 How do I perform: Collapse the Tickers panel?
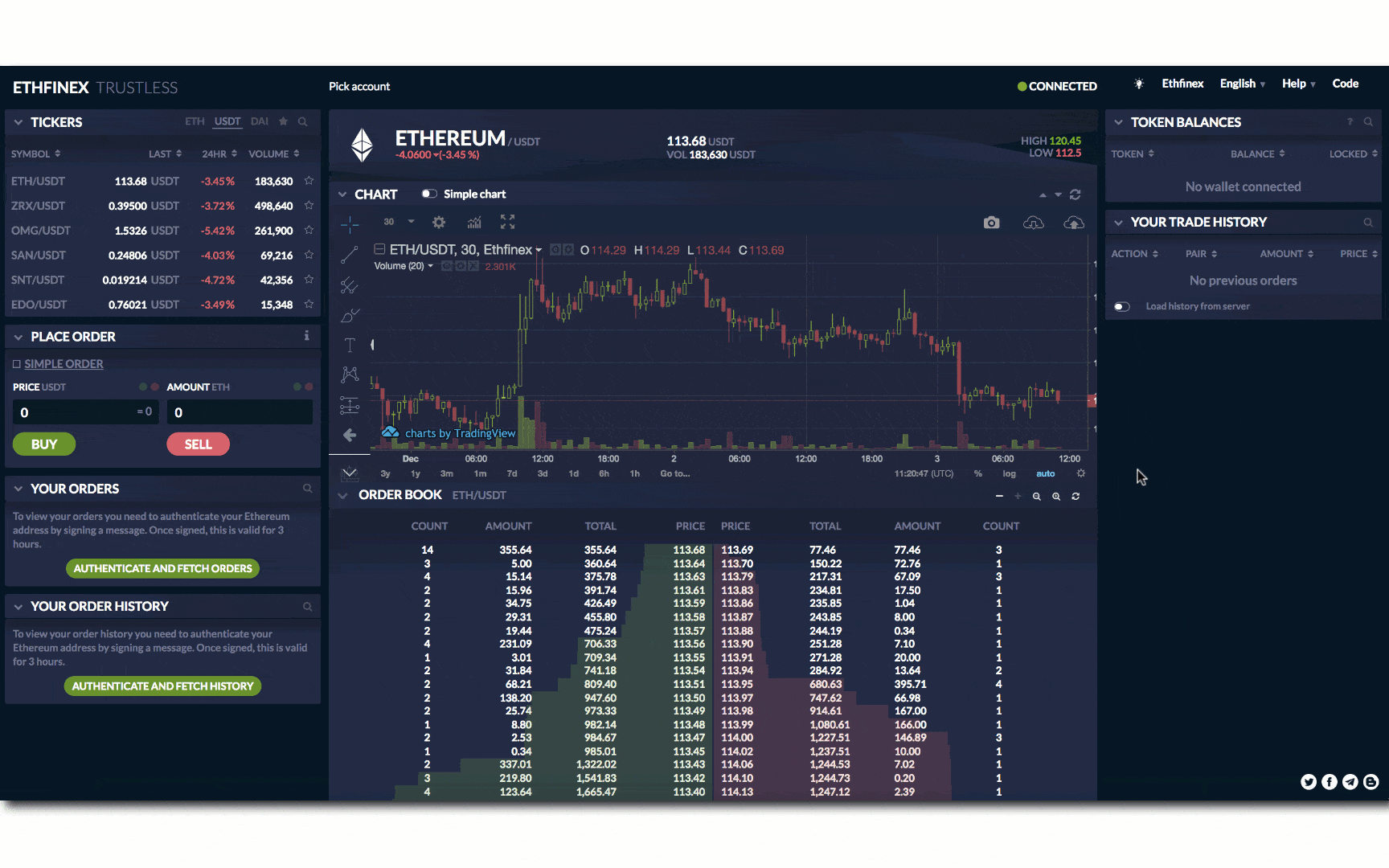click(x=18, y=122)
